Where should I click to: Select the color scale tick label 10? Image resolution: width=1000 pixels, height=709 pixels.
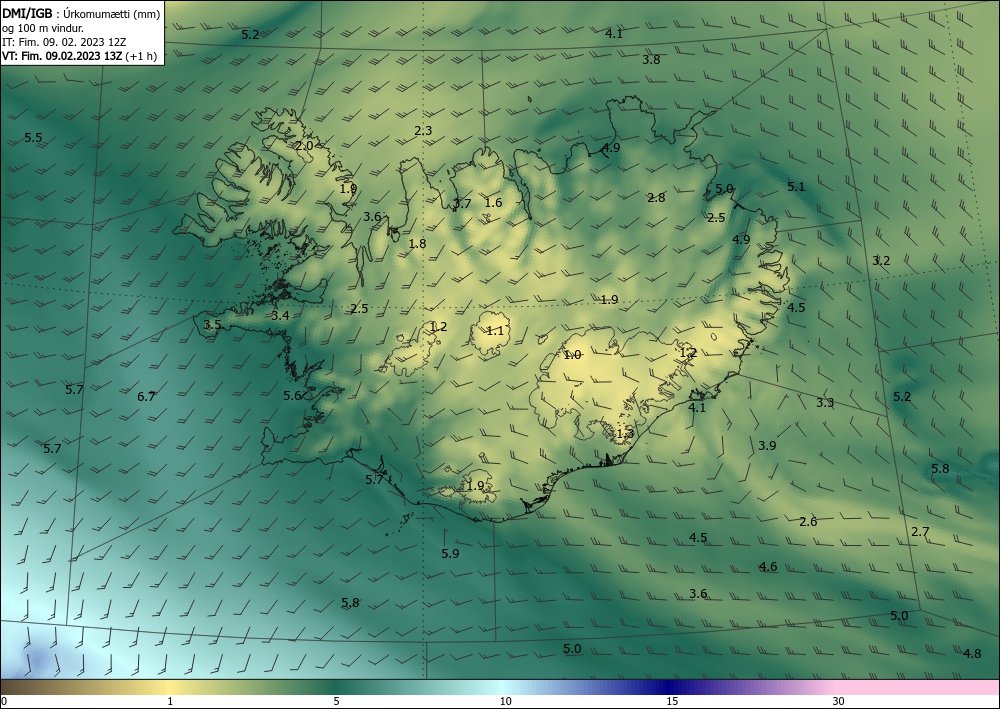505,702
